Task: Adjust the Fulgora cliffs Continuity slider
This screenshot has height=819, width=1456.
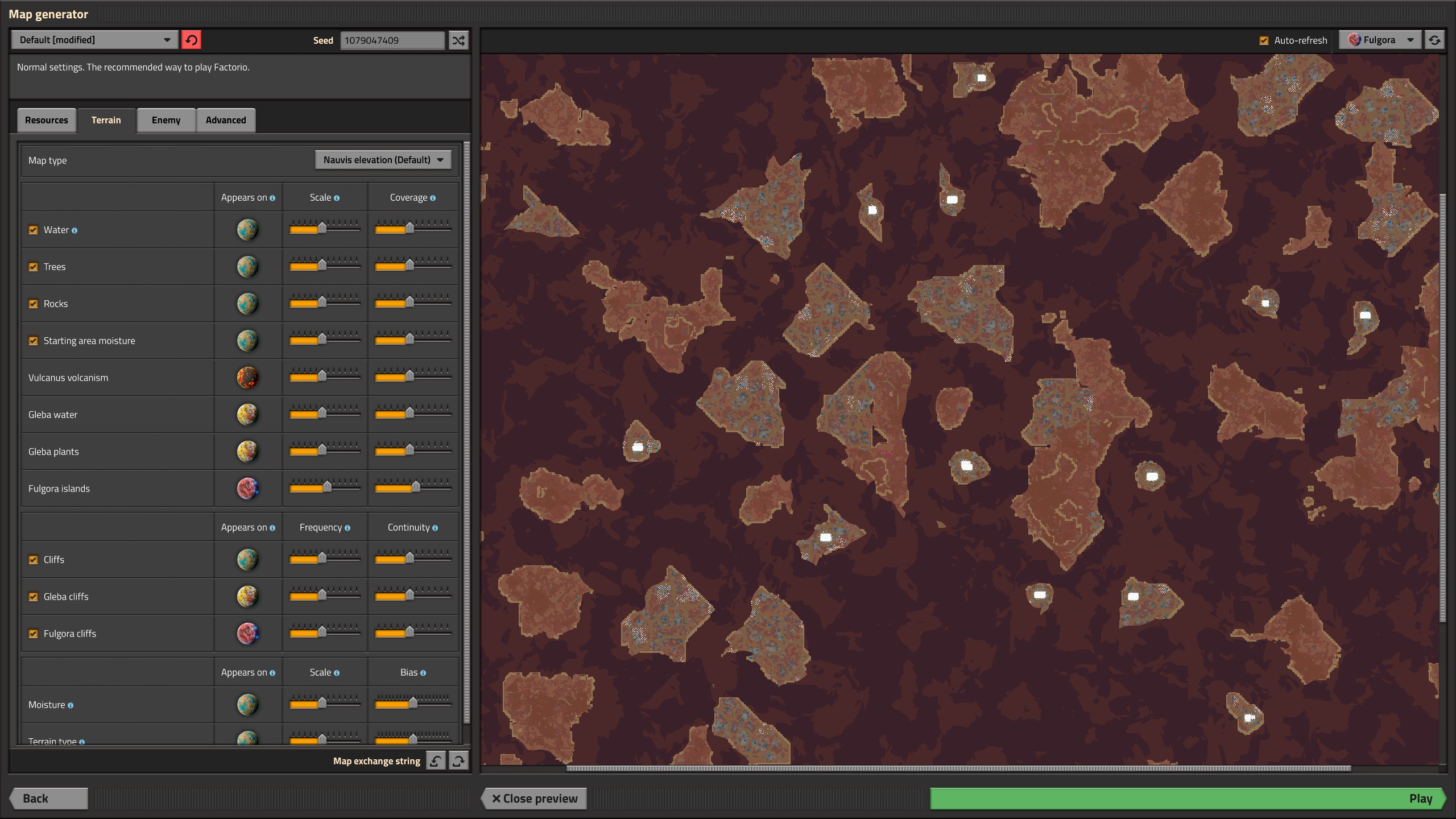Action: [413, 632]
